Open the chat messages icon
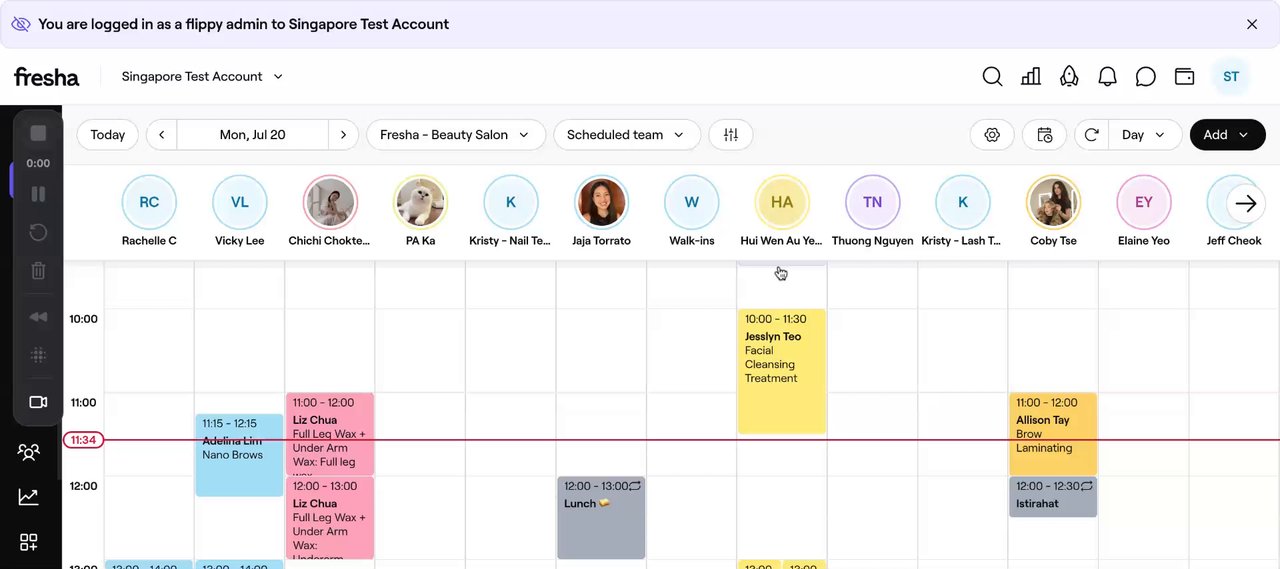 (x=1146, y=77)
